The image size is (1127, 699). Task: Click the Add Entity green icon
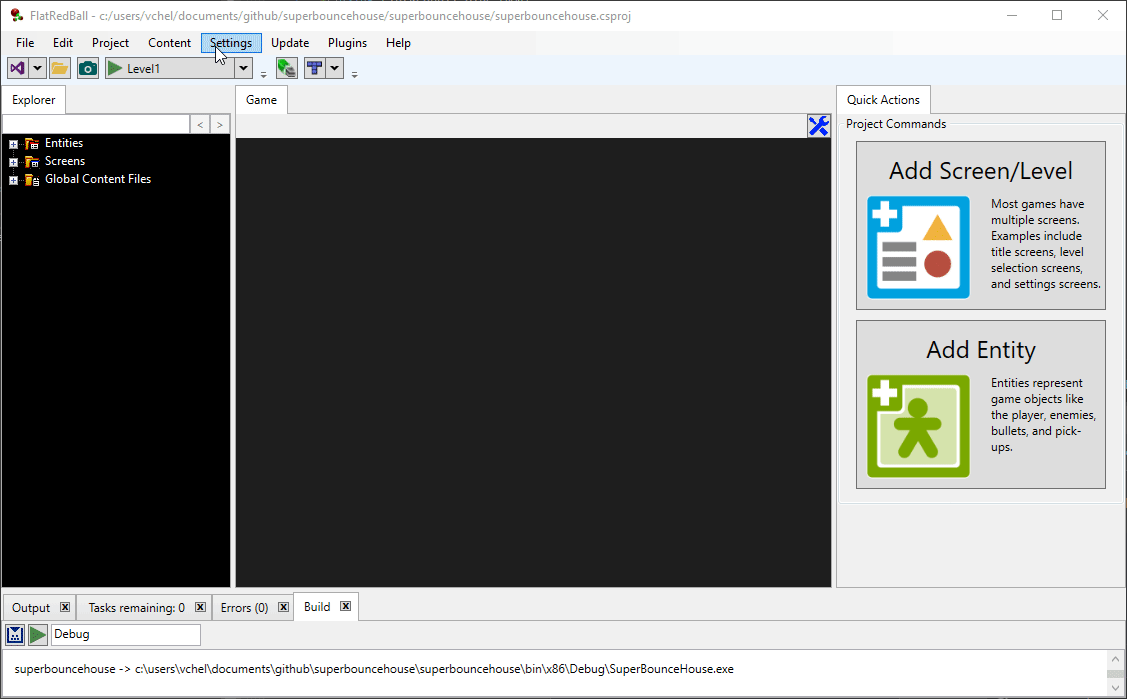pos(919,426)
